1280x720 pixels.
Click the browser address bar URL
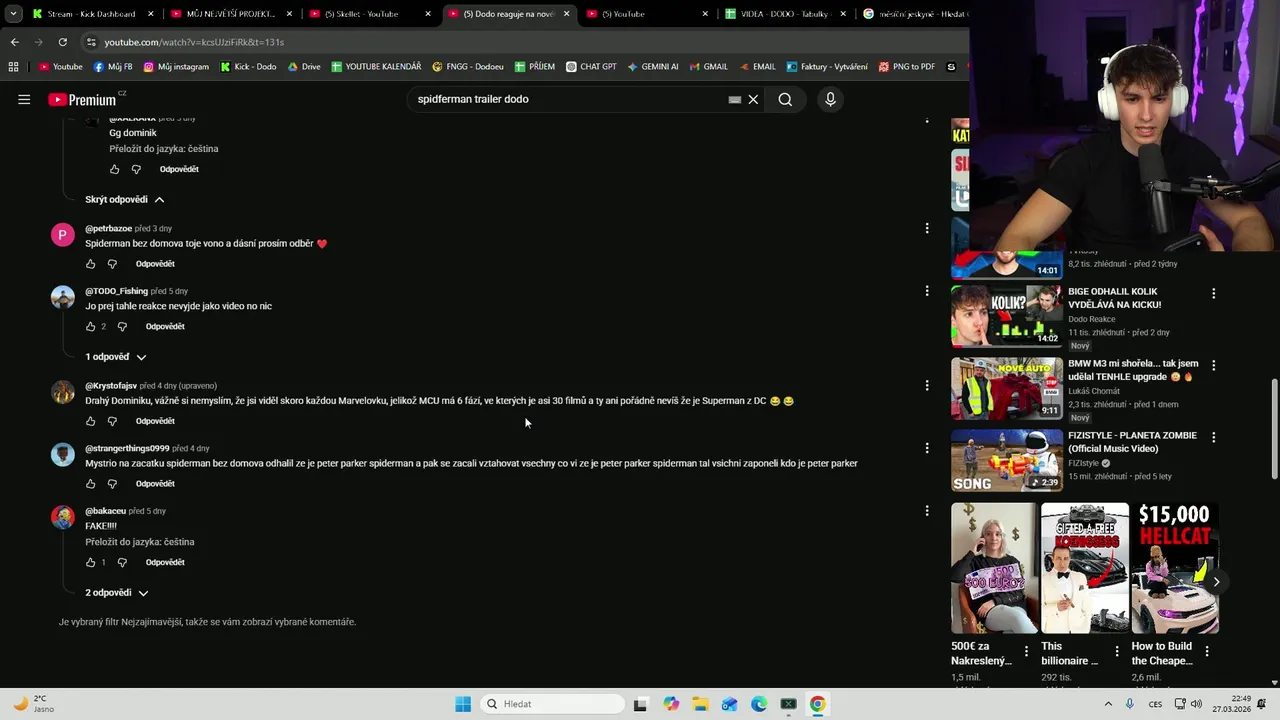194,42
